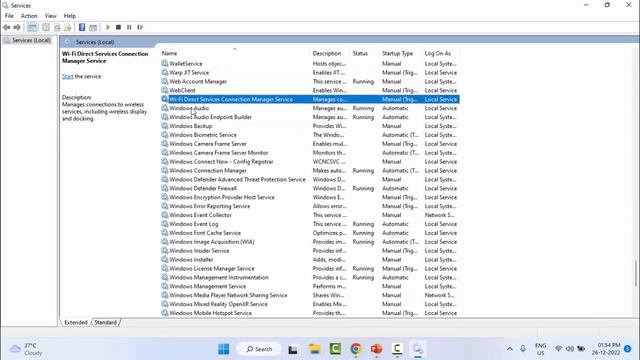Viewport: 640px width, 360px height.
Task: Click the Forward arrow in the toolbar
Action: pos(17,27)
